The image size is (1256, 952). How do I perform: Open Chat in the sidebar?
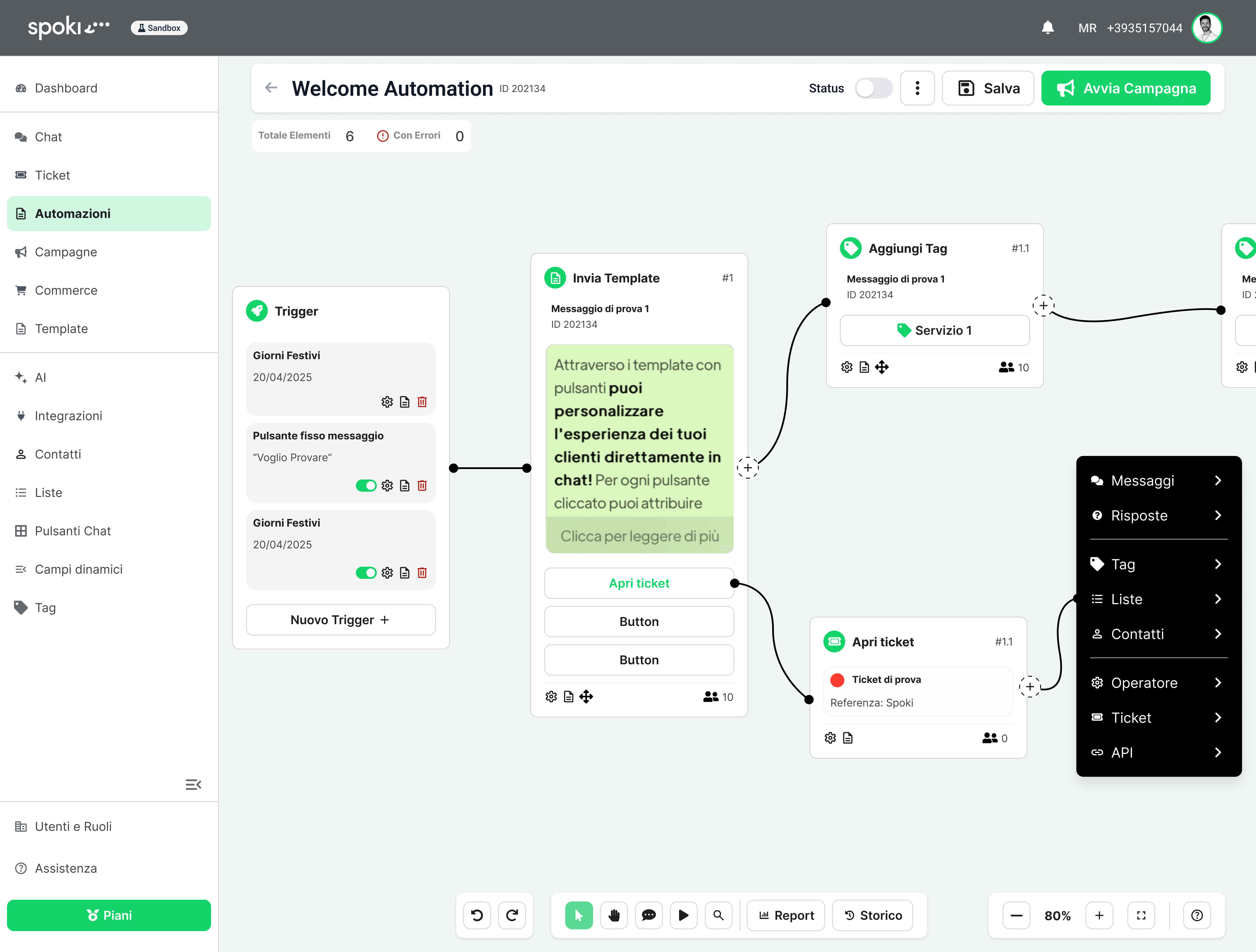(109, 137)
